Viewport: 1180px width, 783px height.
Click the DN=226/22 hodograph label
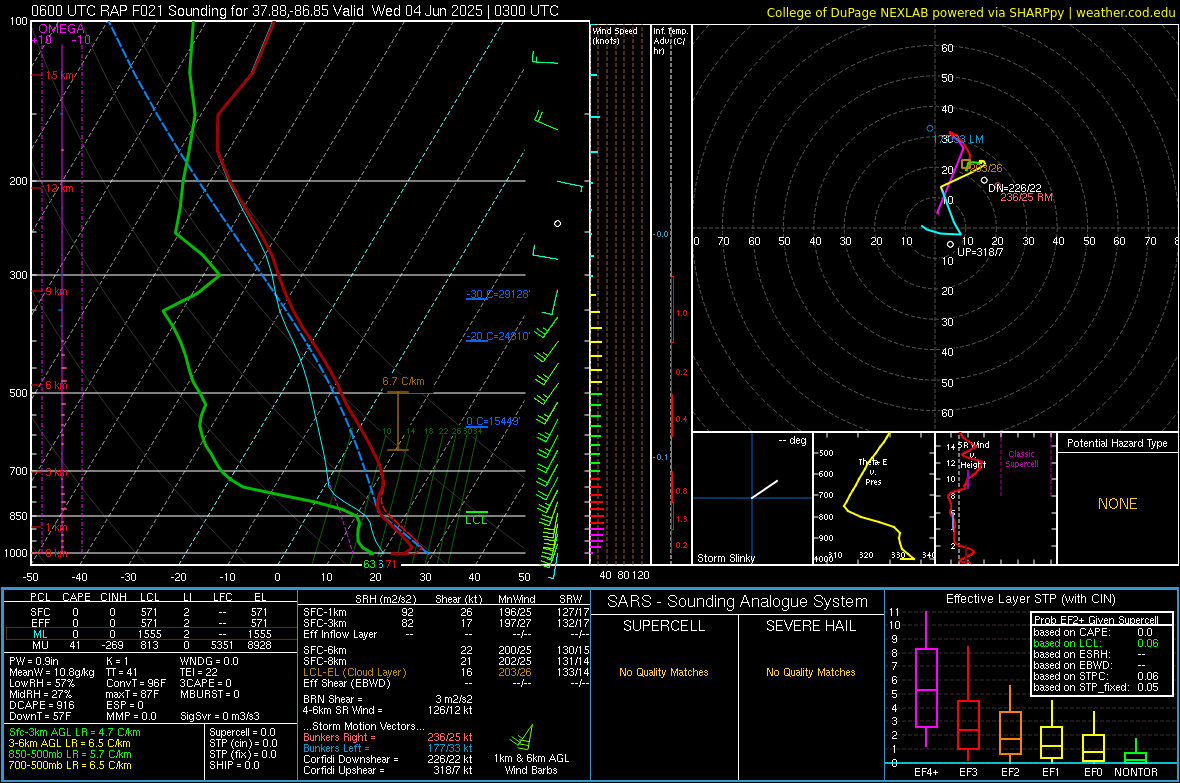coord(1014,187)
